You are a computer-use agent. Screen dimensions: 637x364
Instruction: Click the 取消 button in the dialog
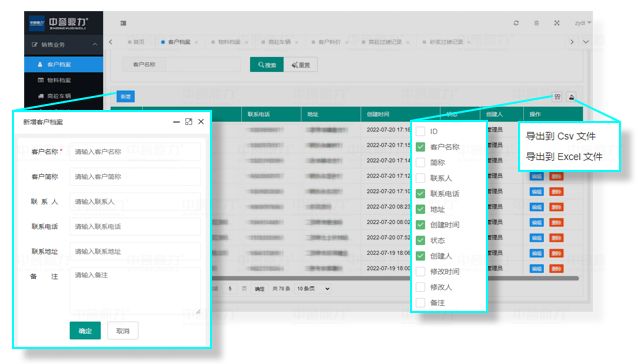[123, 331]
